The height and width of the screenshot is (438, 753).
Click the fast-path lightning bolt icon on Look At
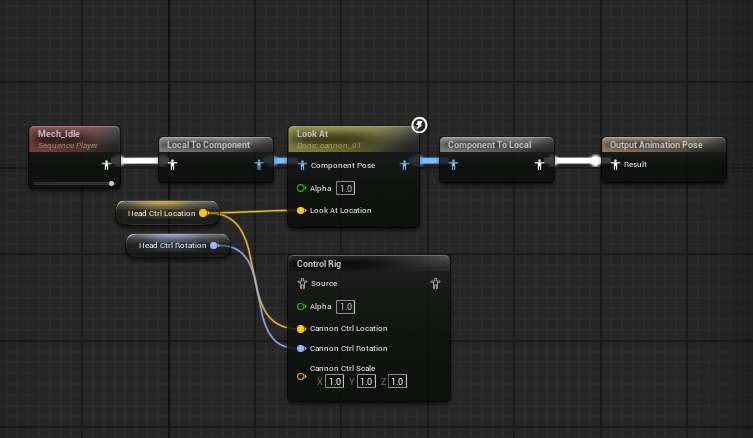420,125
